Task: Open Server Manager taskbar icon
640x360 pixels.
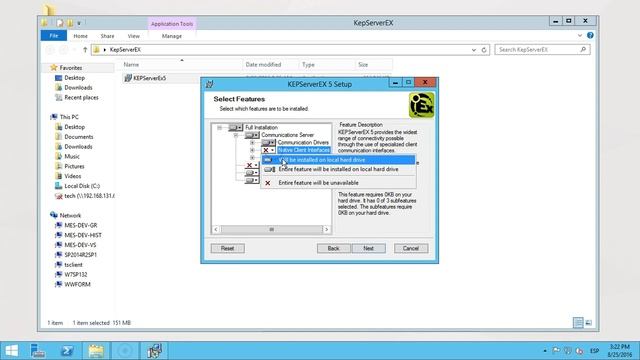Action: (38, 350)
